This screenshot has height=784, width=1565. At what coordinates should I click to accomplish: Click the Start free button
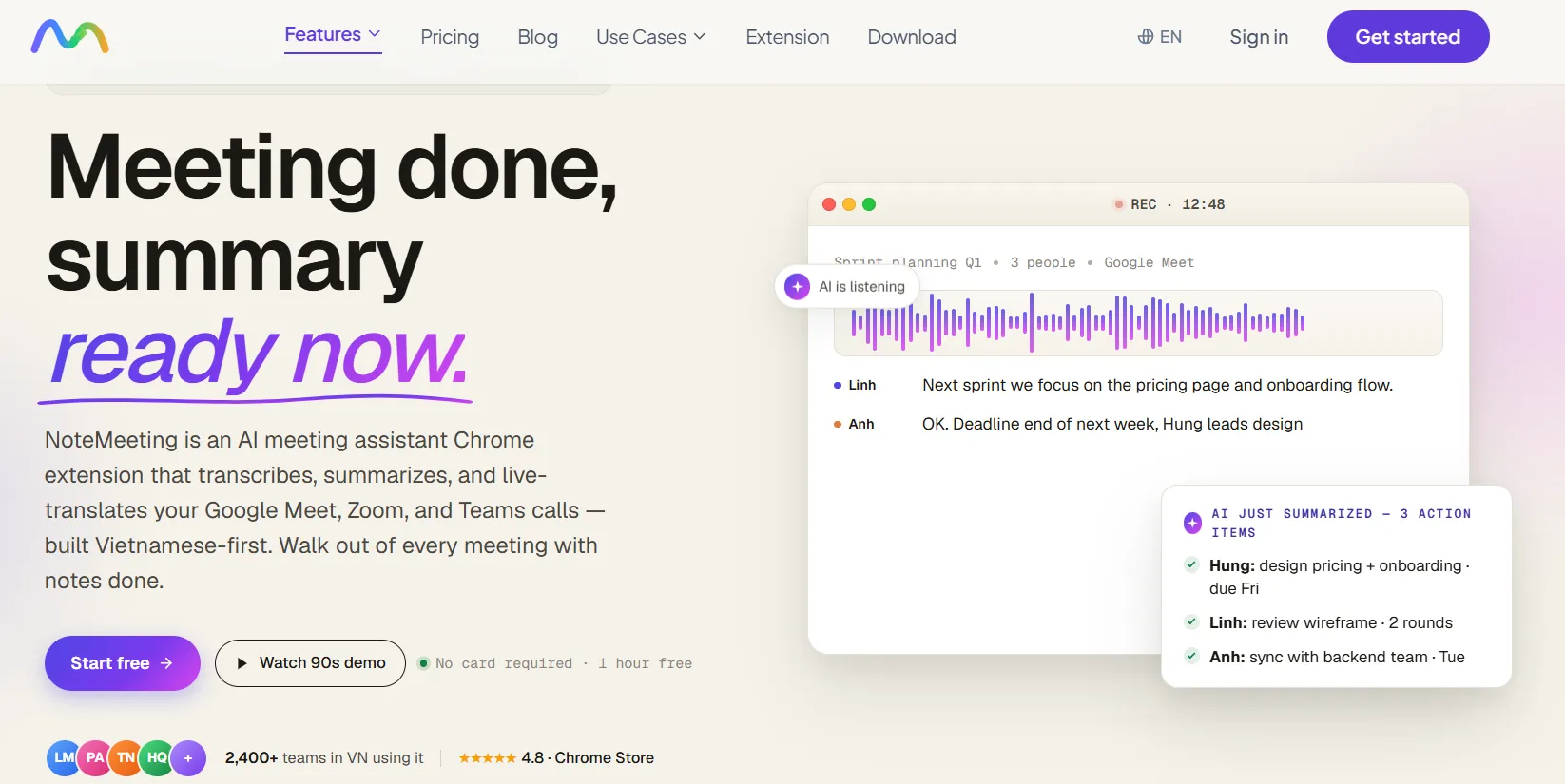pyautogui.click(x=123, y=663)
